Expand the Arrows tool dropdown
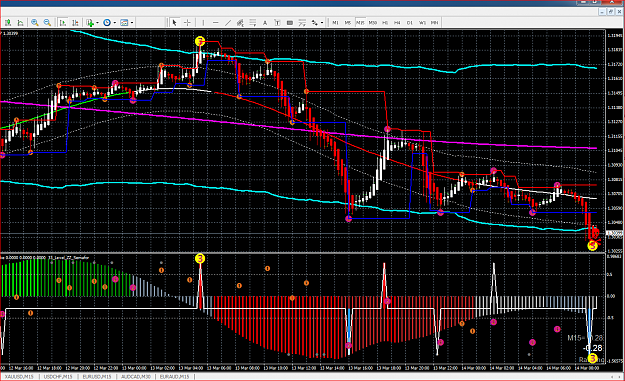The width and height of the screenshot is (625, 381). [322, 23]
